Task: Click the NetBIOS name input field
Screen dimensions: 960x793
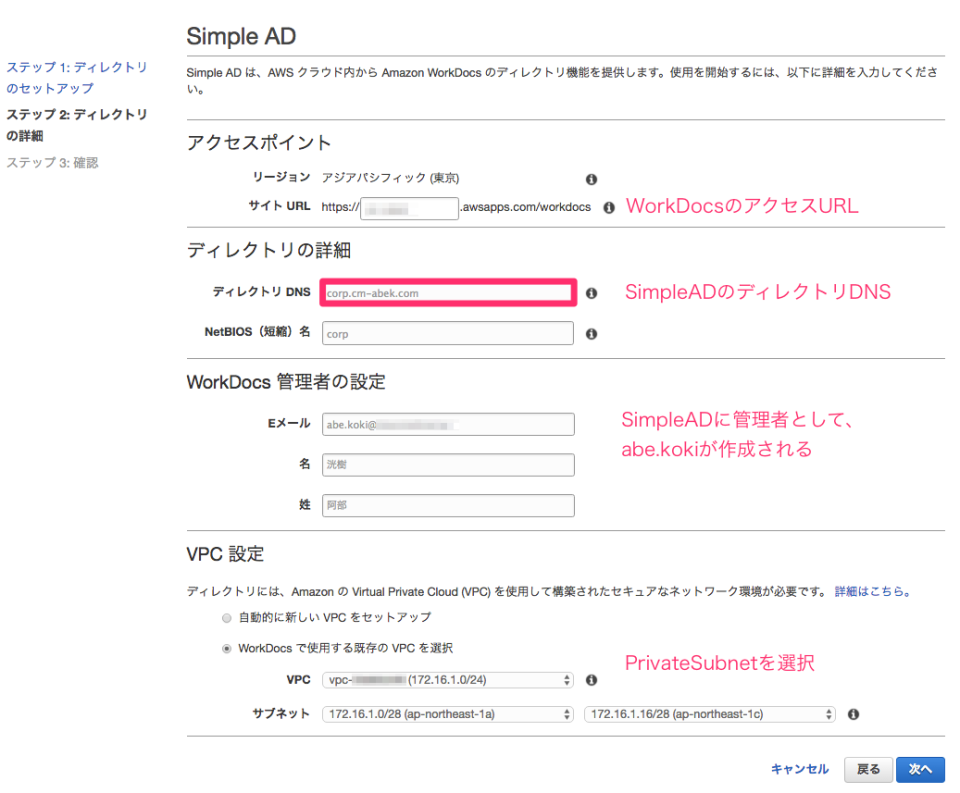Action: pyautogui.click(x=448, y=334)
